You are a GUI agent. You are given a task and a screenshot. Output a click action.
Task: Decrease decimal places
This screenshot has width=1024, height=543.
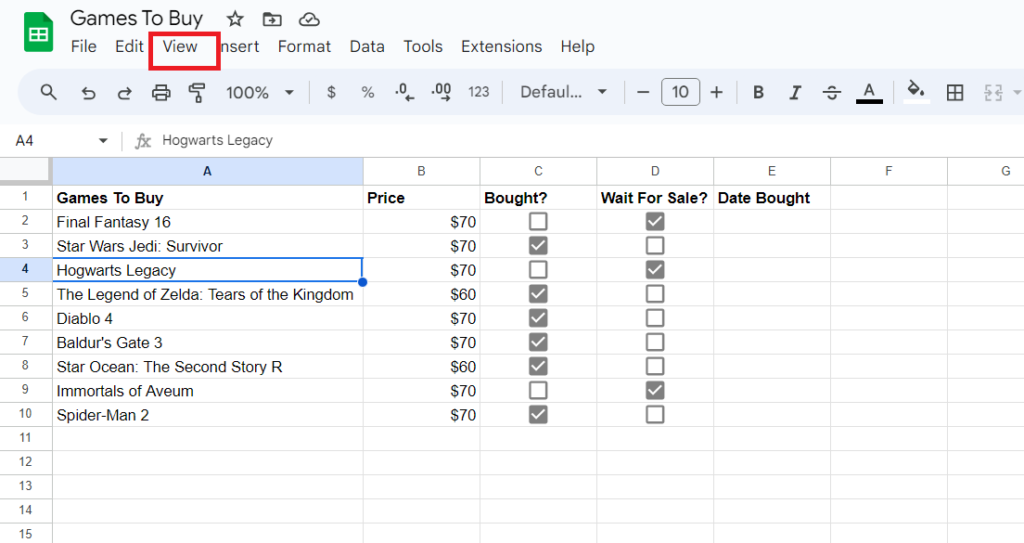[404, 92]
